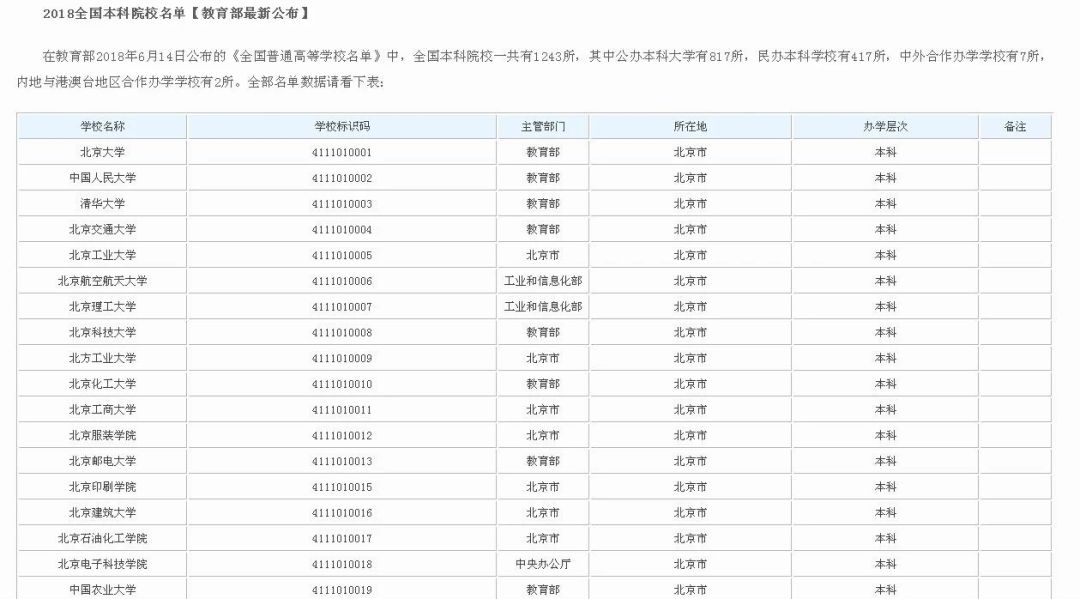Screen dimensions: 1080x599
Task: Click school code 4111010007
Action: [342, 306]
